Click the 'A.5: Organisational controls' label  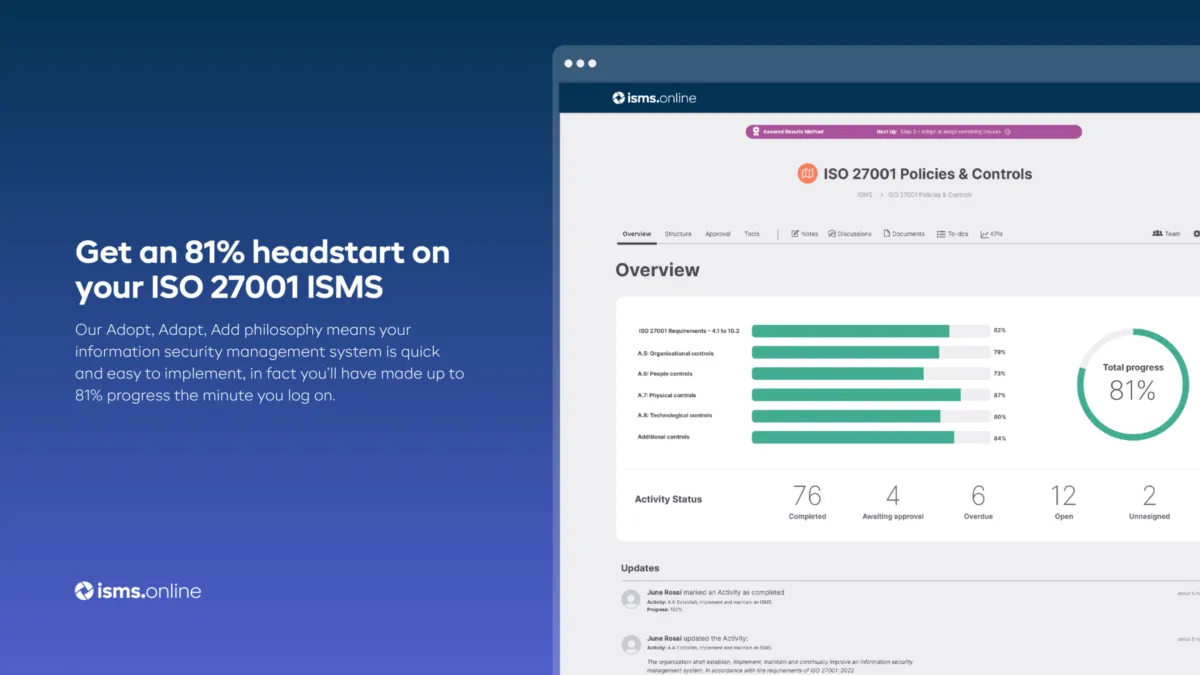coord(676,353)
